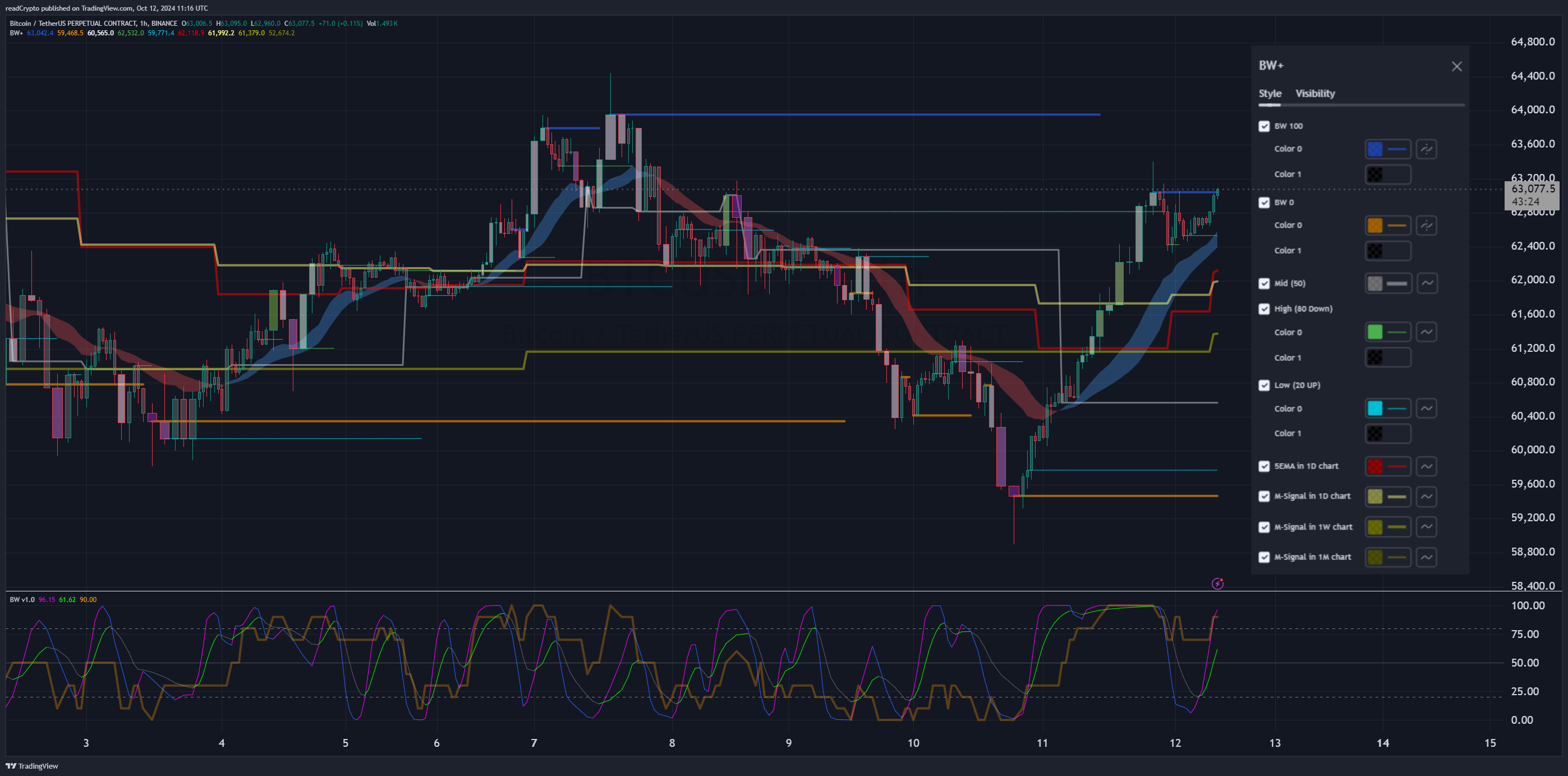Image resolution: width=1568 pixels, height=776 pixels.
Task: Open line style menu for 5EMA in 1D
Action: (1427, 466)
